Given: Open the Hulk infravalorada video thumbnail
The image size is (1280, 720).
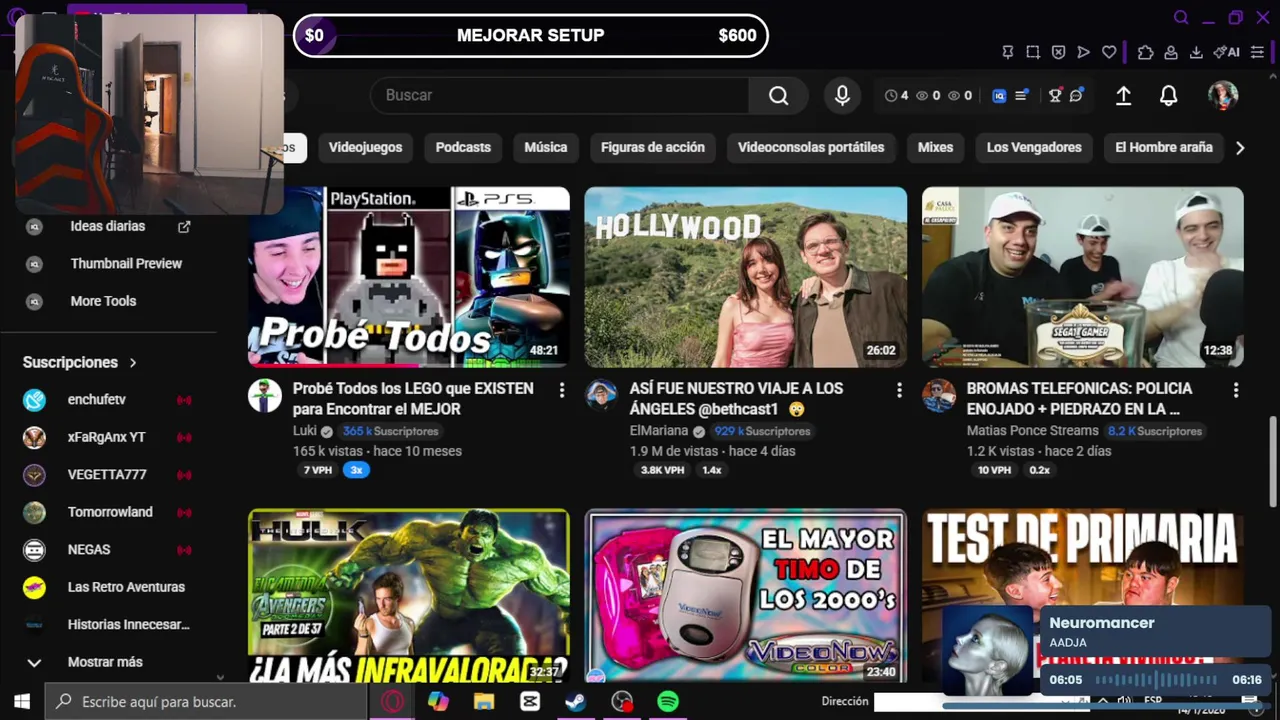Looking at the screenshot, I should click(409, 596).
